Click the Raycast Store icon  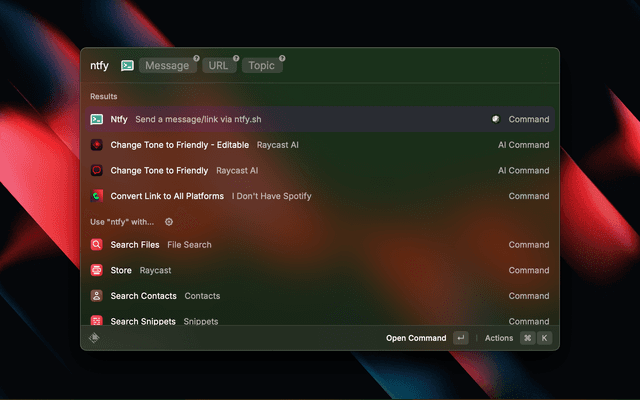[97, 270]
